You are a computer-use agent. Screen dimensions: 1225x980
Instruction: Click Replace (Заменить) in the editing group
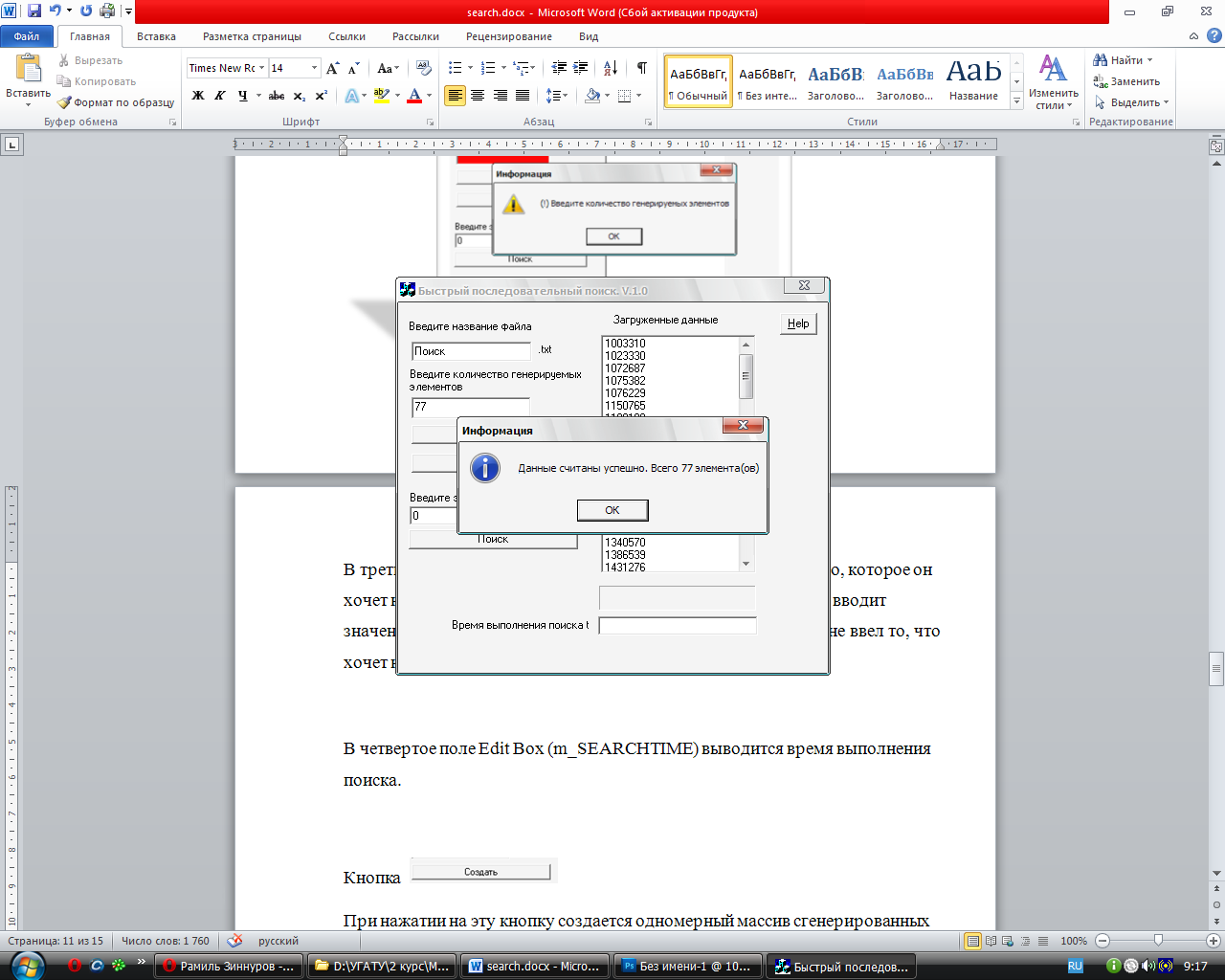point(1126,81)
